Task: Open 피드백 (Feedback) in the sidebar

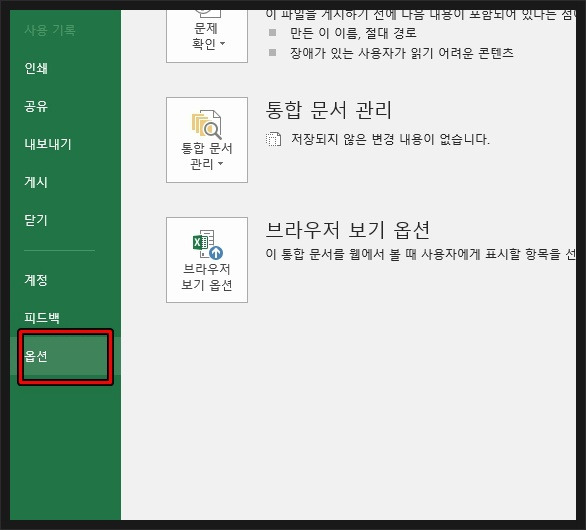Action: point(42,318)
